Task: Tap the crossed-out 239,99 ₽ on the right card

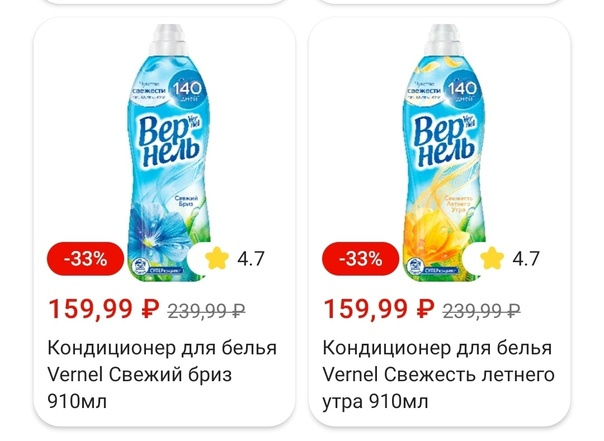Action: pyautogui.click(x=481, y=310)
